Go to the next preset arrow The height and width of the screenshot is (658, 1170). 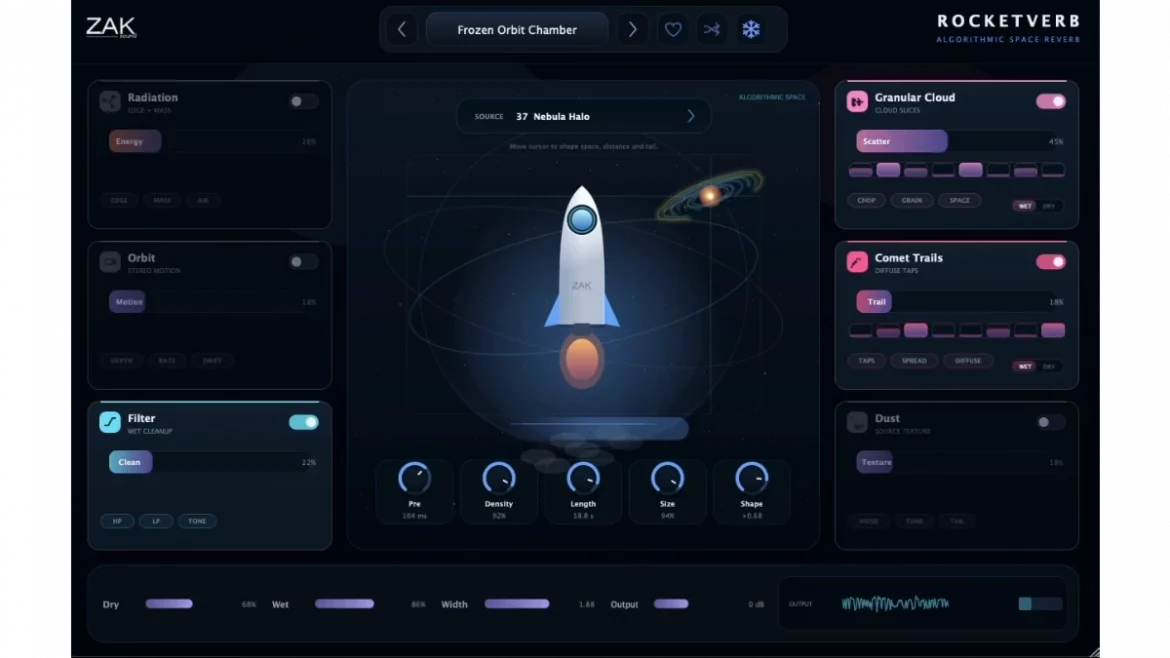point(632,30)
